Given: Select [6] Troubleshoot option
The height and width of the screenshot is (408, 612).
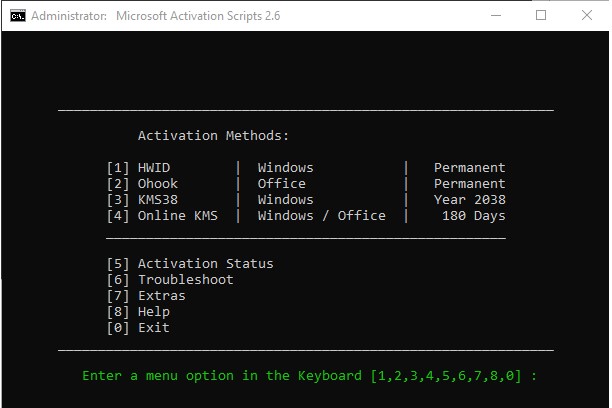Looking at the screenshot, I should pos(170,280).
